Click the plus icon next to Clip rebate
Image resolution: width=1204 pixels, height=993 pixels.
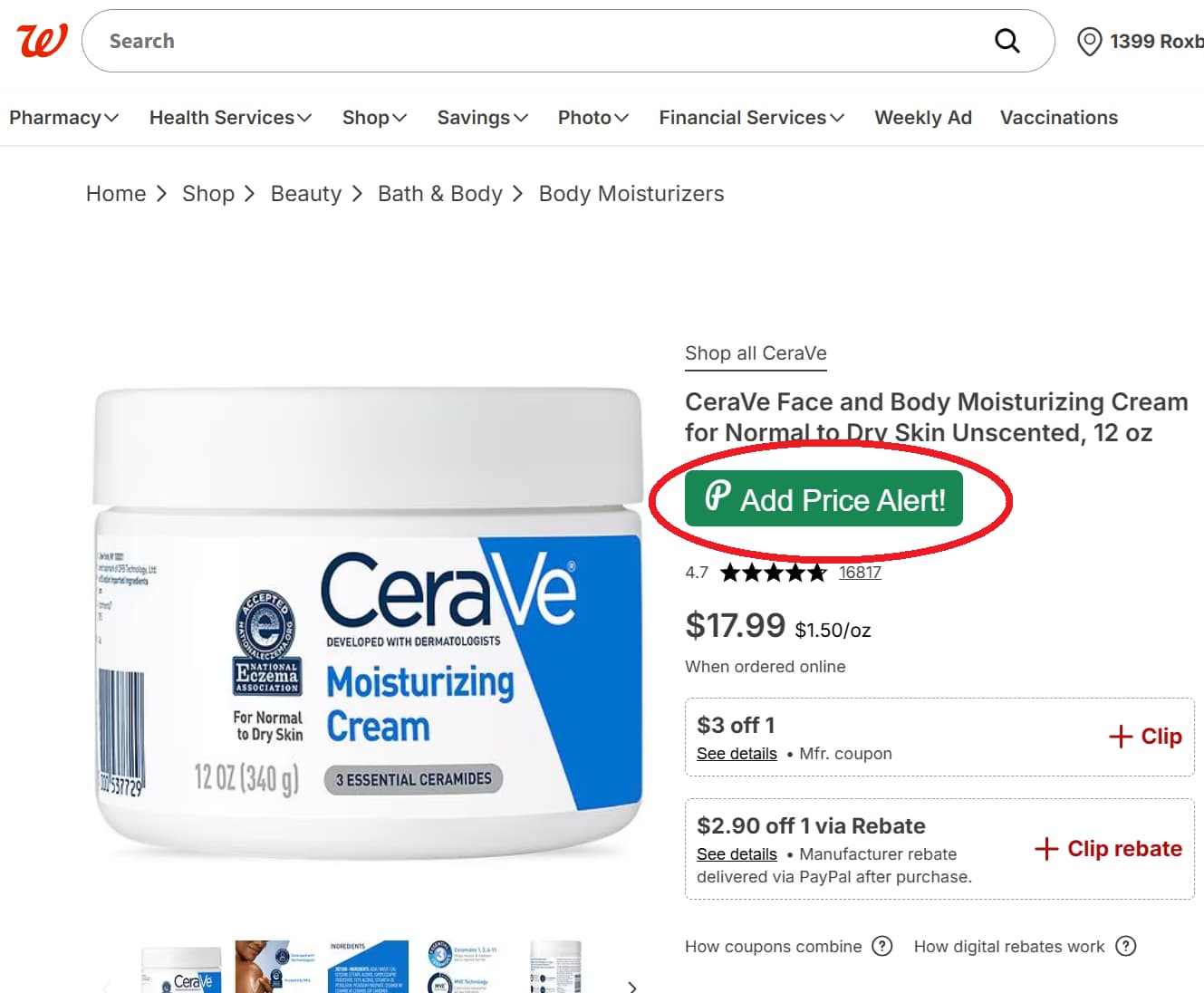(1045, 848)
